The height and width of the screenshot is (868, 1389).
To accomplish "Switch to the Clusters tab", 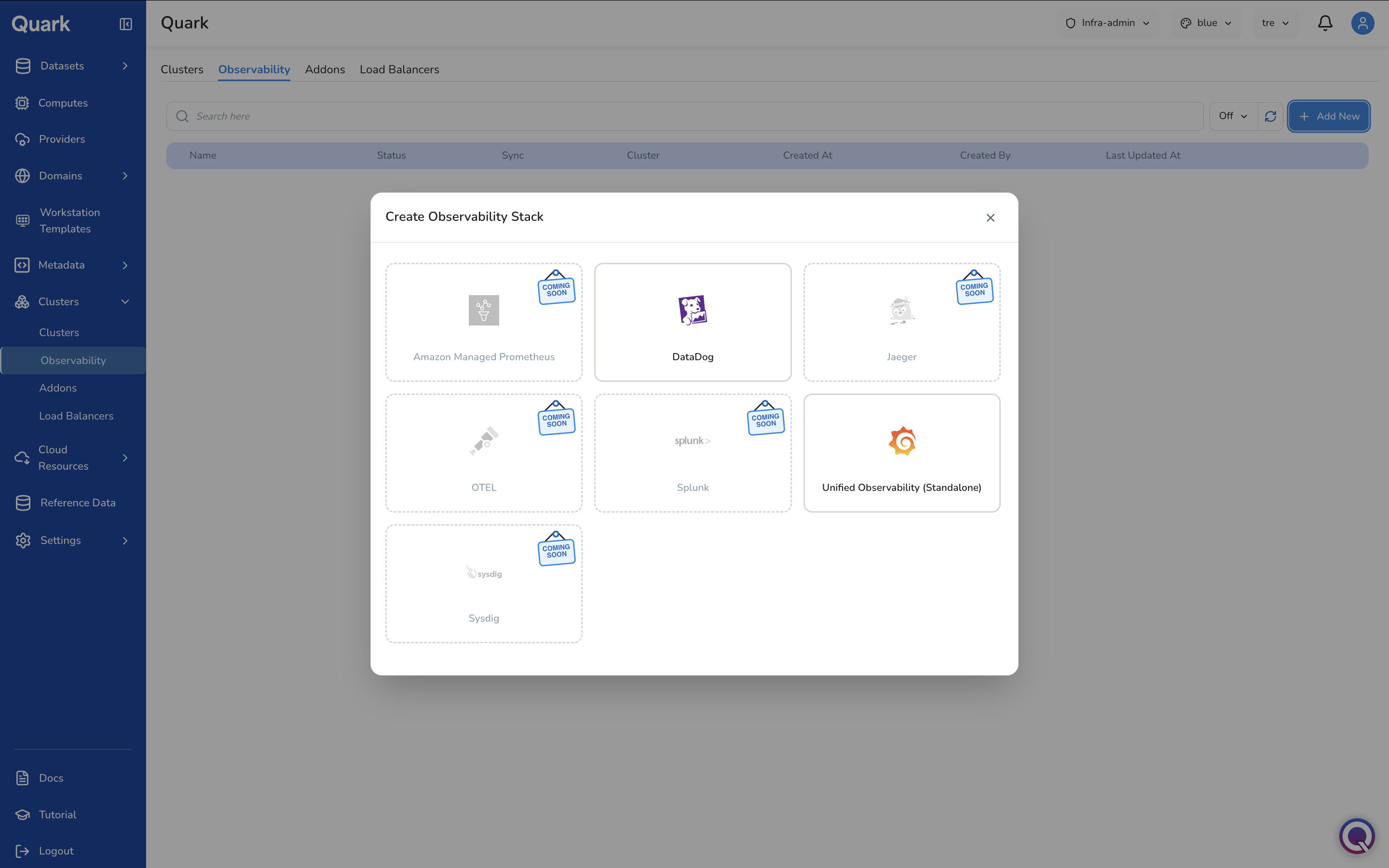I will (x=182, y=69).
